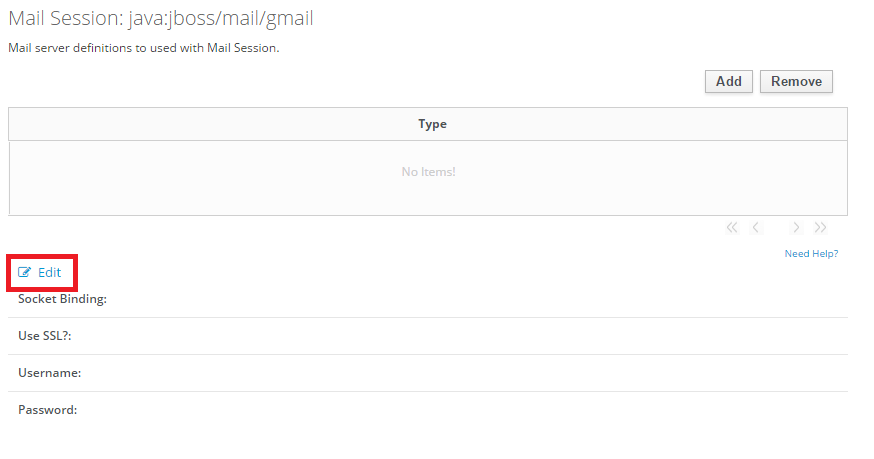Click the Add mail server button
This screenshot has width=874, height=459.
pos(728,82)
